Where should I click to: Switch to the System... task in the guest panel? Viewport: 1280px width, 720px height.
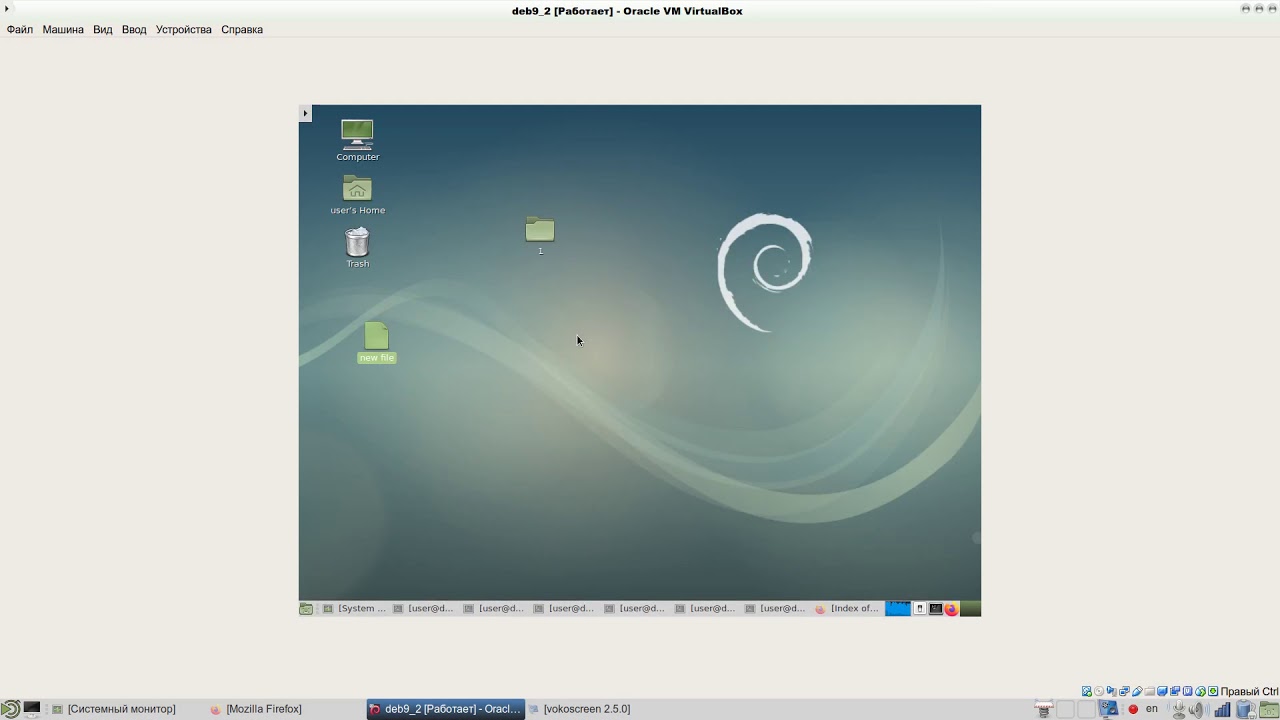tap(354, 608)
